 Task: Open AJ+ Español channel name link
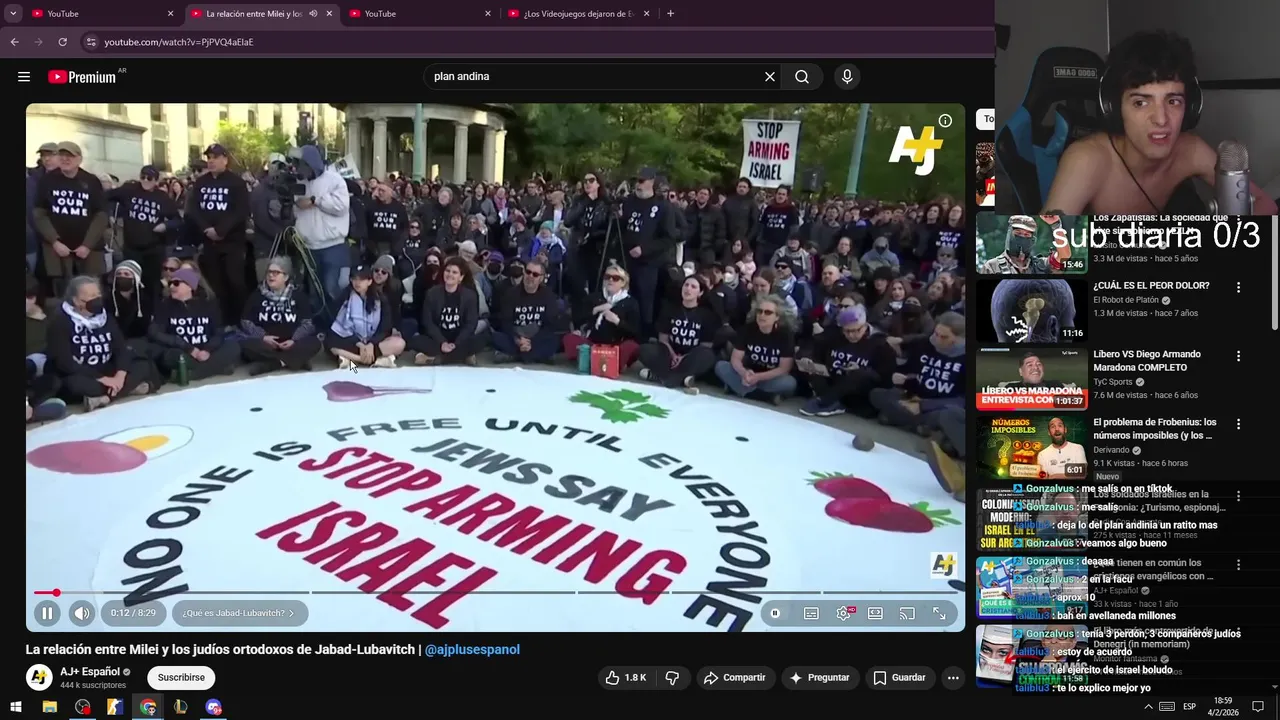coord(90,672)
